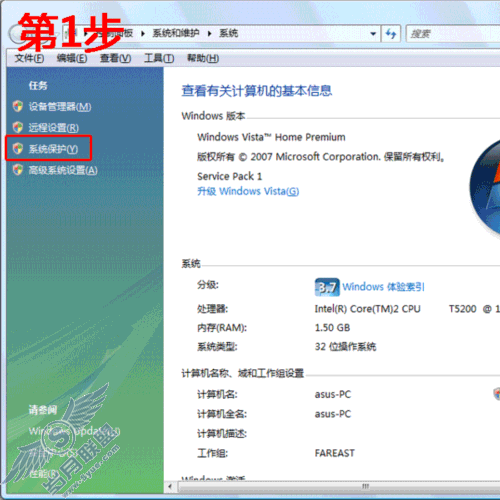This screenshot has width=500, height=500.
Task: Open Windows 体验索引 link
Action: pyautogui.click(x=383, y=287)
